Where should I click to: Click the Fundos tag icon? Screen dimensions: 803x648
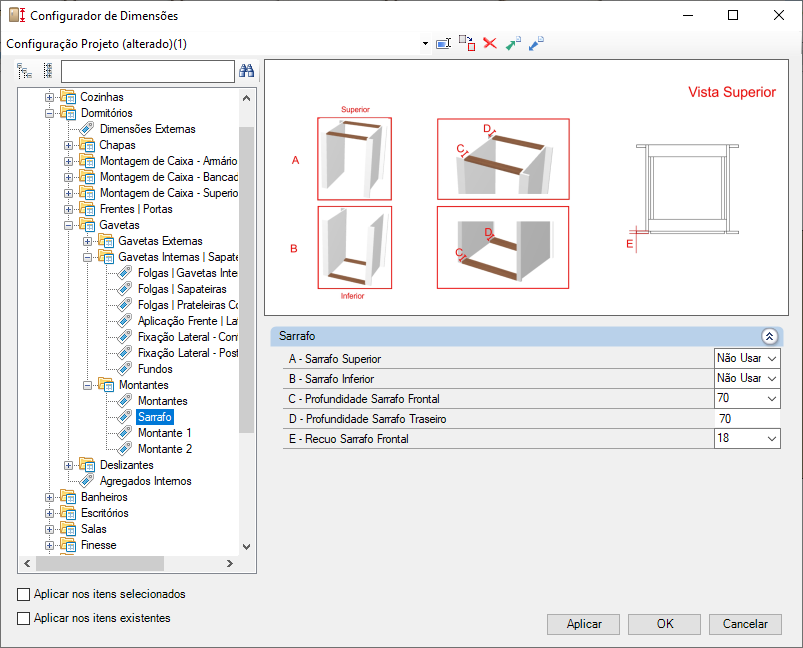pos(124,368)
